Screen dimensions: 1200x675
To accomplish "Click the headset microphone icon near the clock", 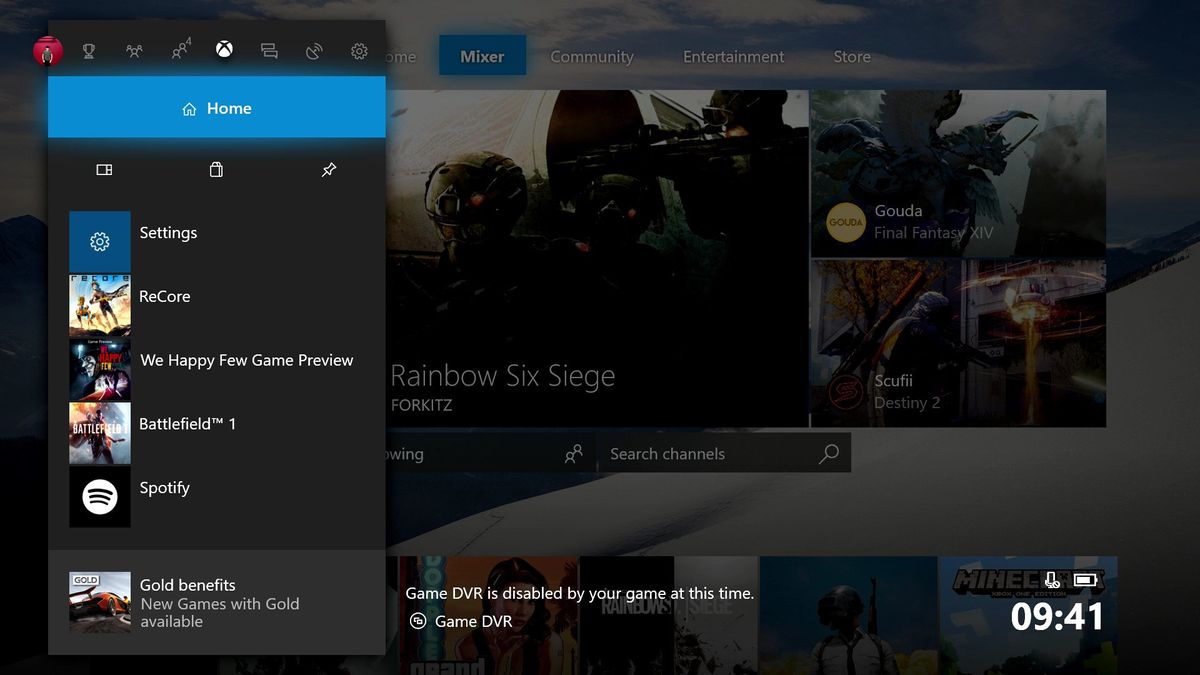I will tap(1053, 579).
